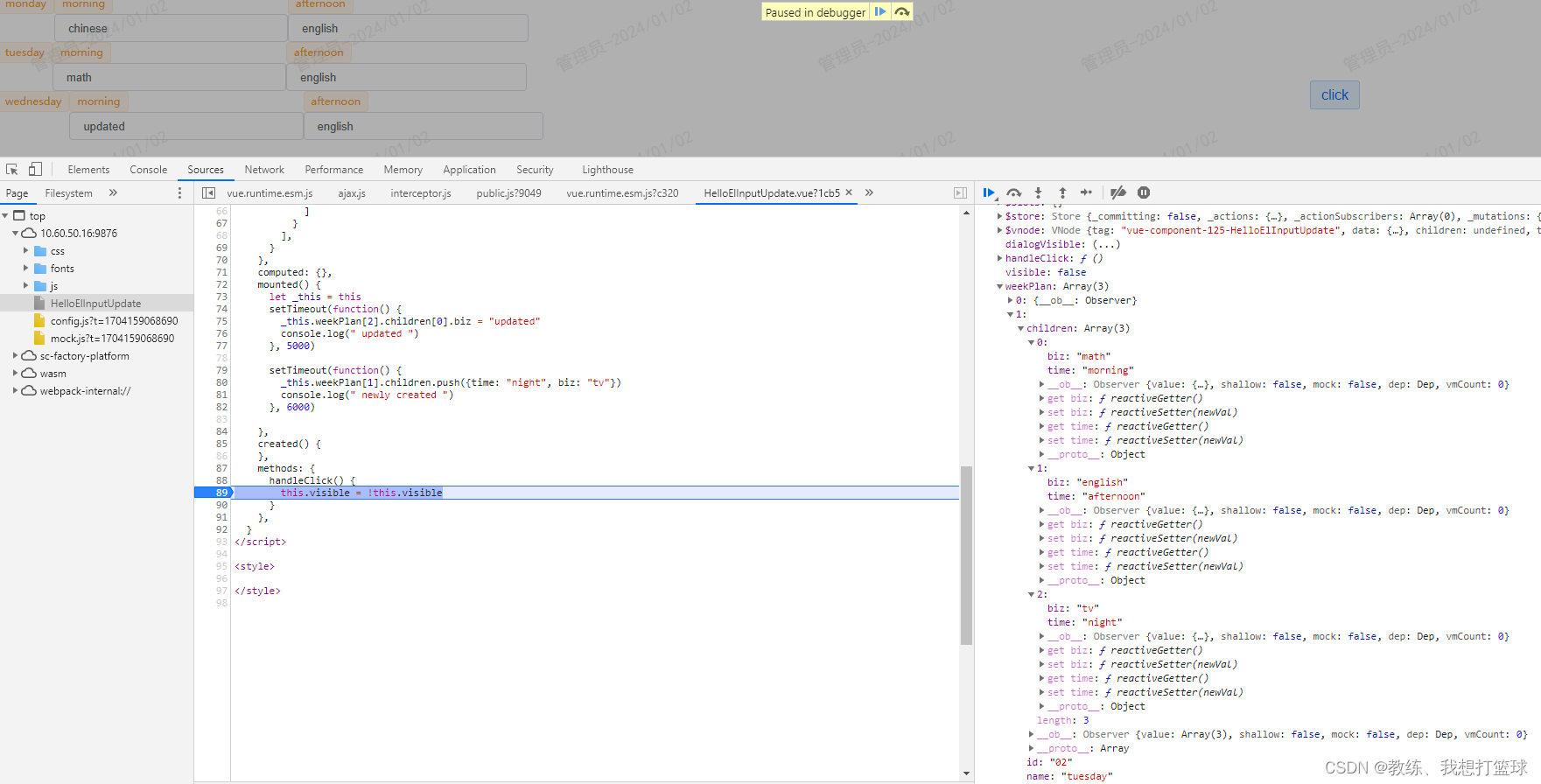Toggle deactivate breakpoints
Viewport: 1541px width, 784px height.
pos(1118,193)
